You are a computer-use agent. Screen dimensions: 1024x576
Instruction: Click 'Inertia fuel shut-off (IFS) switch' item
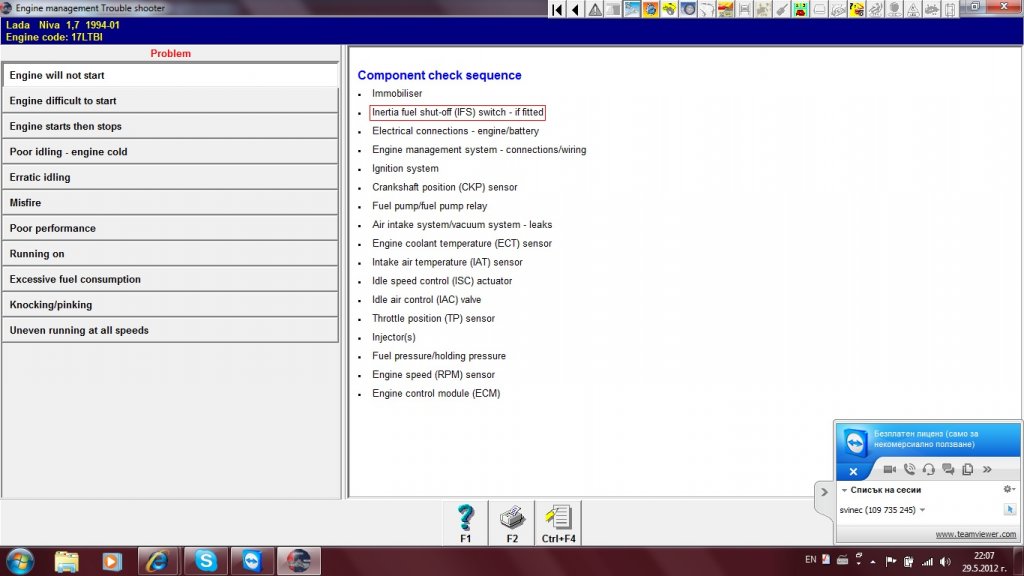(457, 112)
